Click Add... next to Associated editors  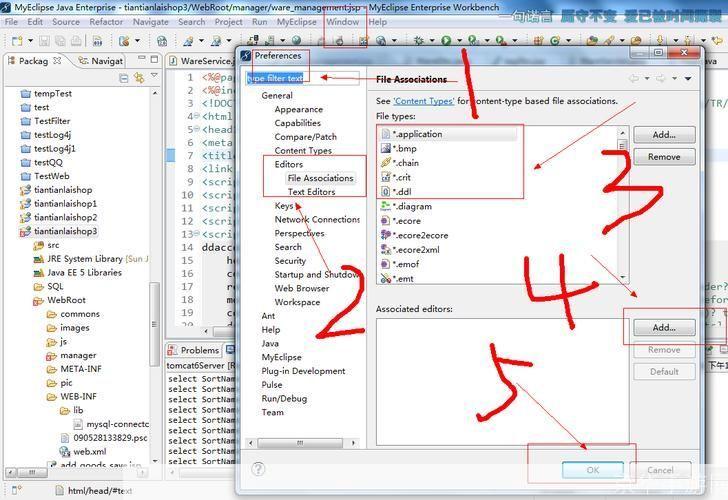(x=664, y=327)
